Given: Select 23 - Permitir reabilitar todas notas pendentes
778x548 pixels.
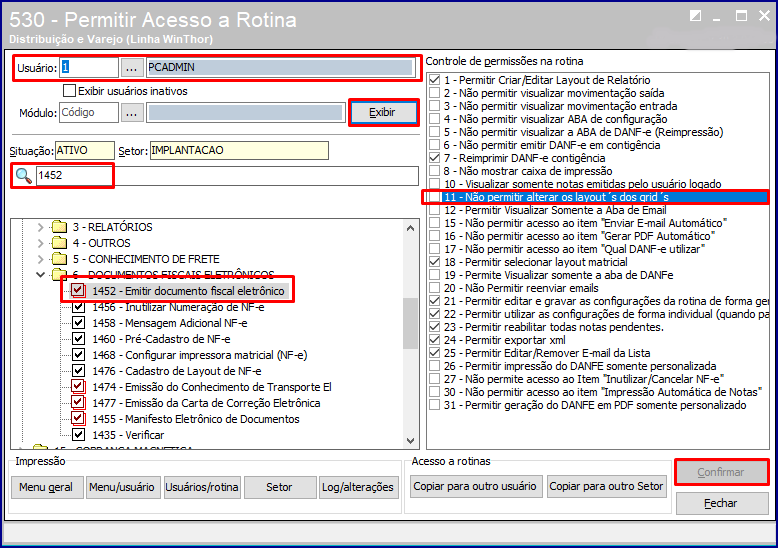Looking at the screenshot, I should 554,327.
